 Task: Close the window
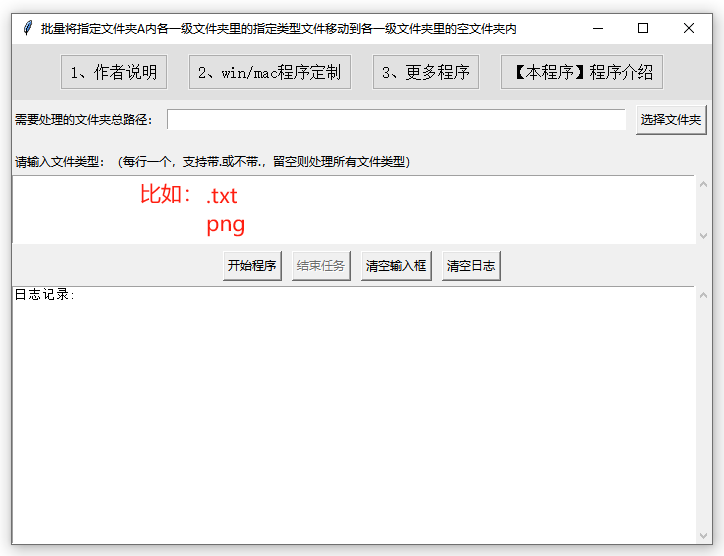click(688, 28)
